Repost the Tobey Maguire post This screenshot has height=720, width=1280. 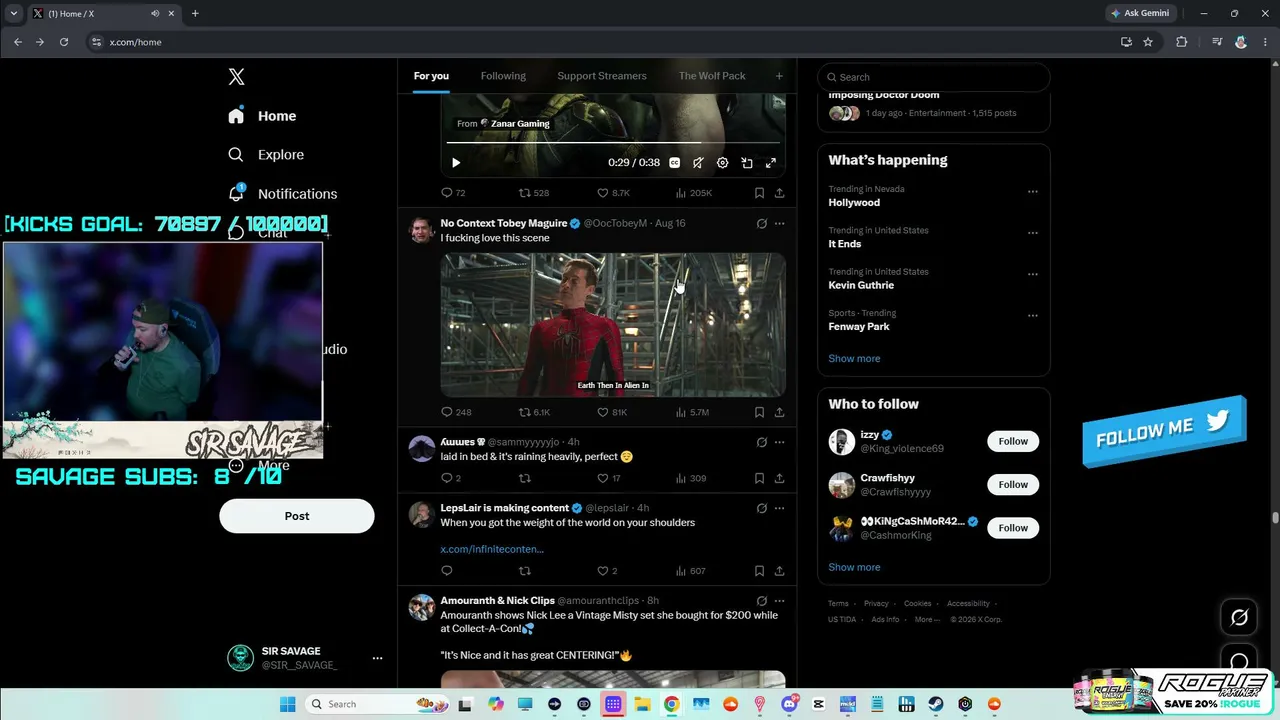pyautogui.click(x=534, y=412)
